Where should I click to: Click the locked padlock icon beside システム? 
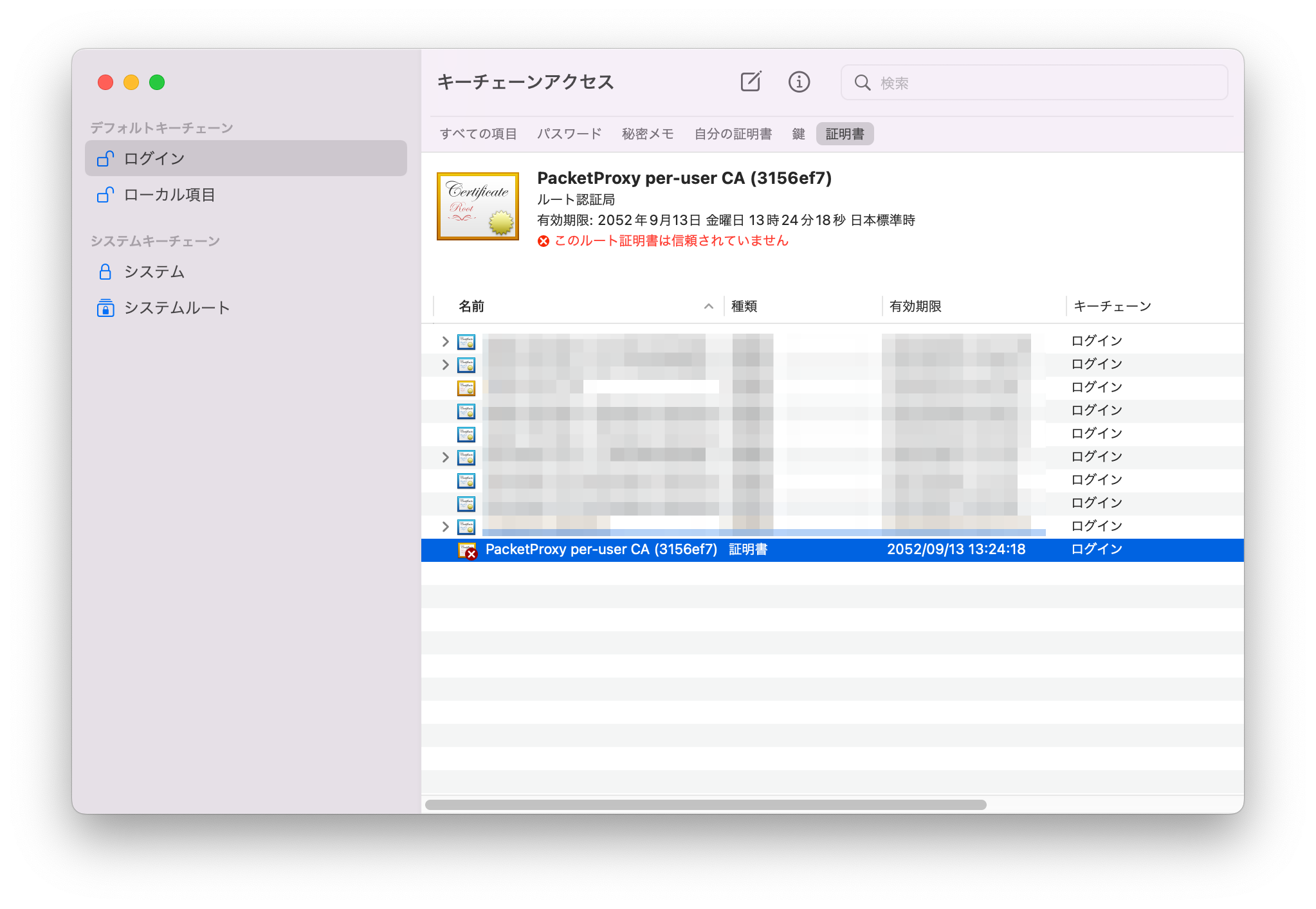pyautogui.click(x=105, y=271)
